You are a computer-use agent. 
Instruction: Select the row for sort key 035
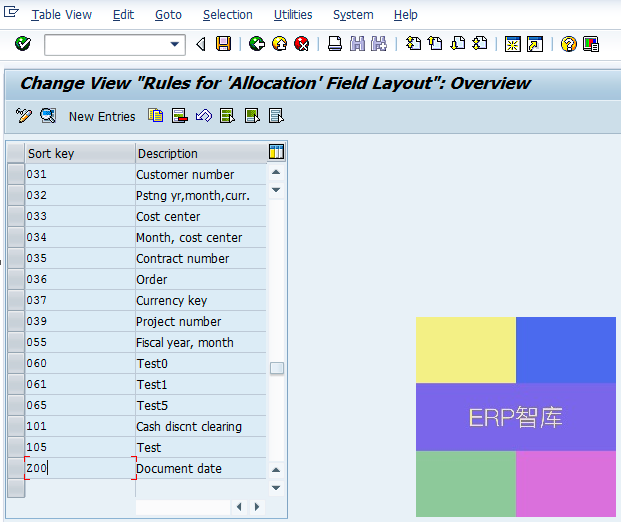pyautogui.click(x=16, y=258)
